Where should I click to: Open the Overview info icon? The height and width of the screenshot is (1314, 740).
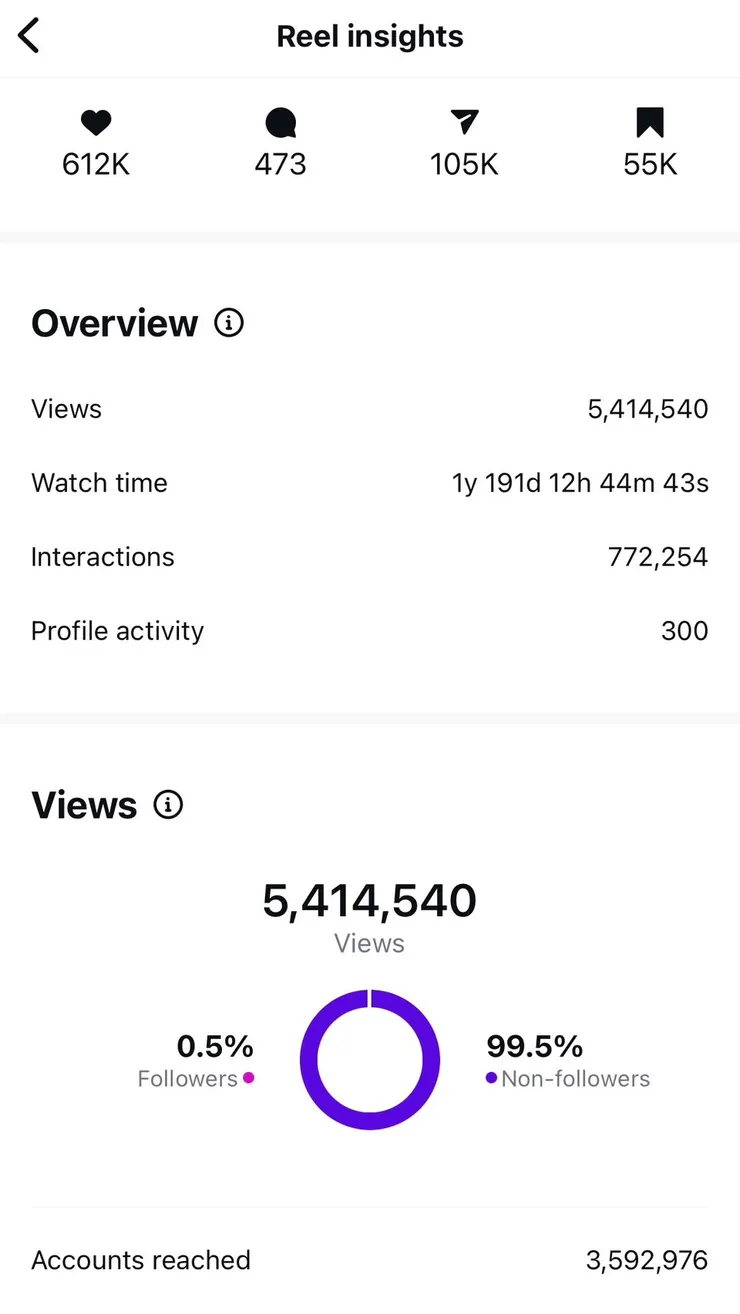point(229,324)
